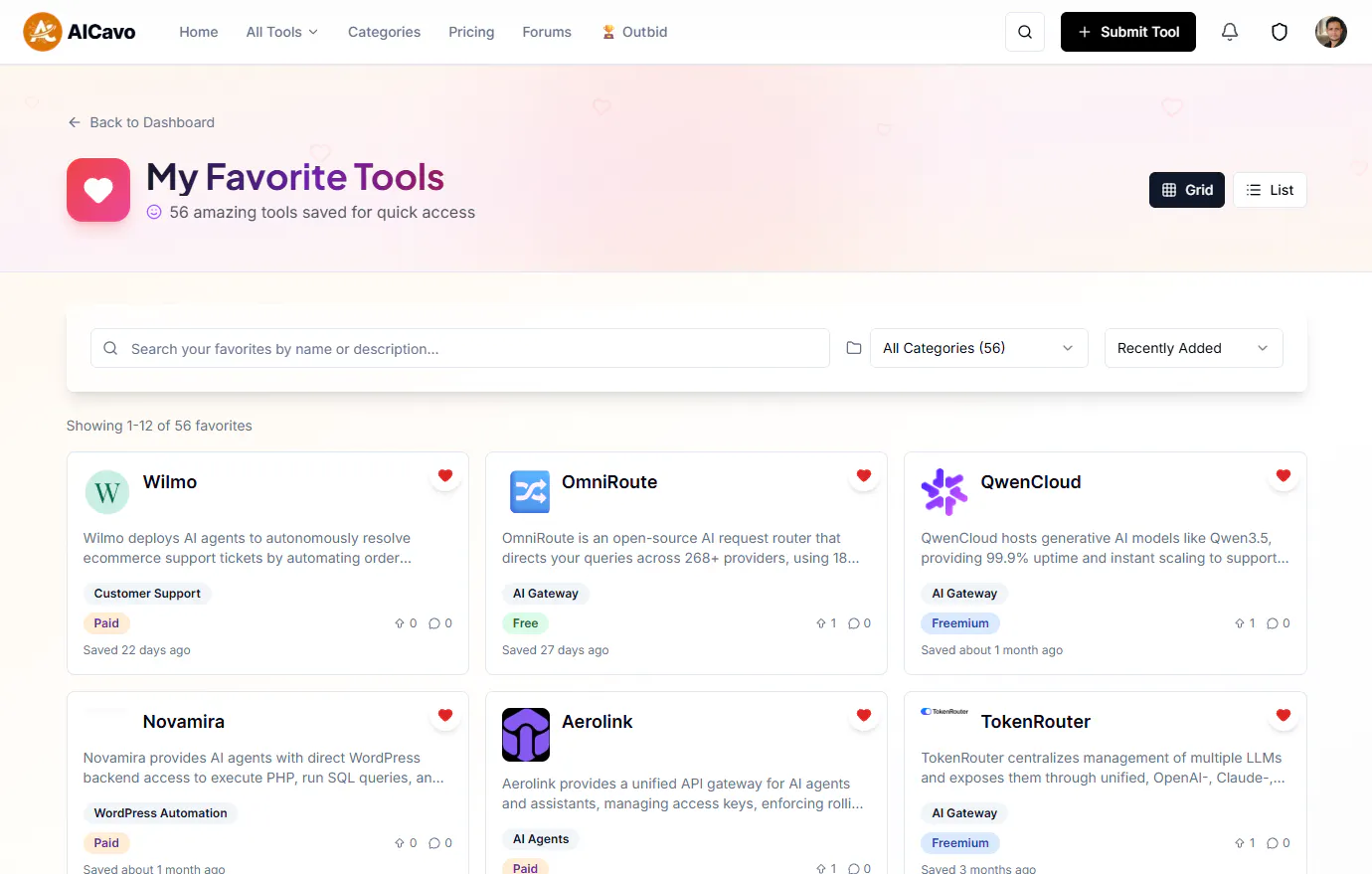Image resolution: width=1372 pixels, height=874 pixels.
Task: Open the user profile avatar
Action: [1331, 32]
